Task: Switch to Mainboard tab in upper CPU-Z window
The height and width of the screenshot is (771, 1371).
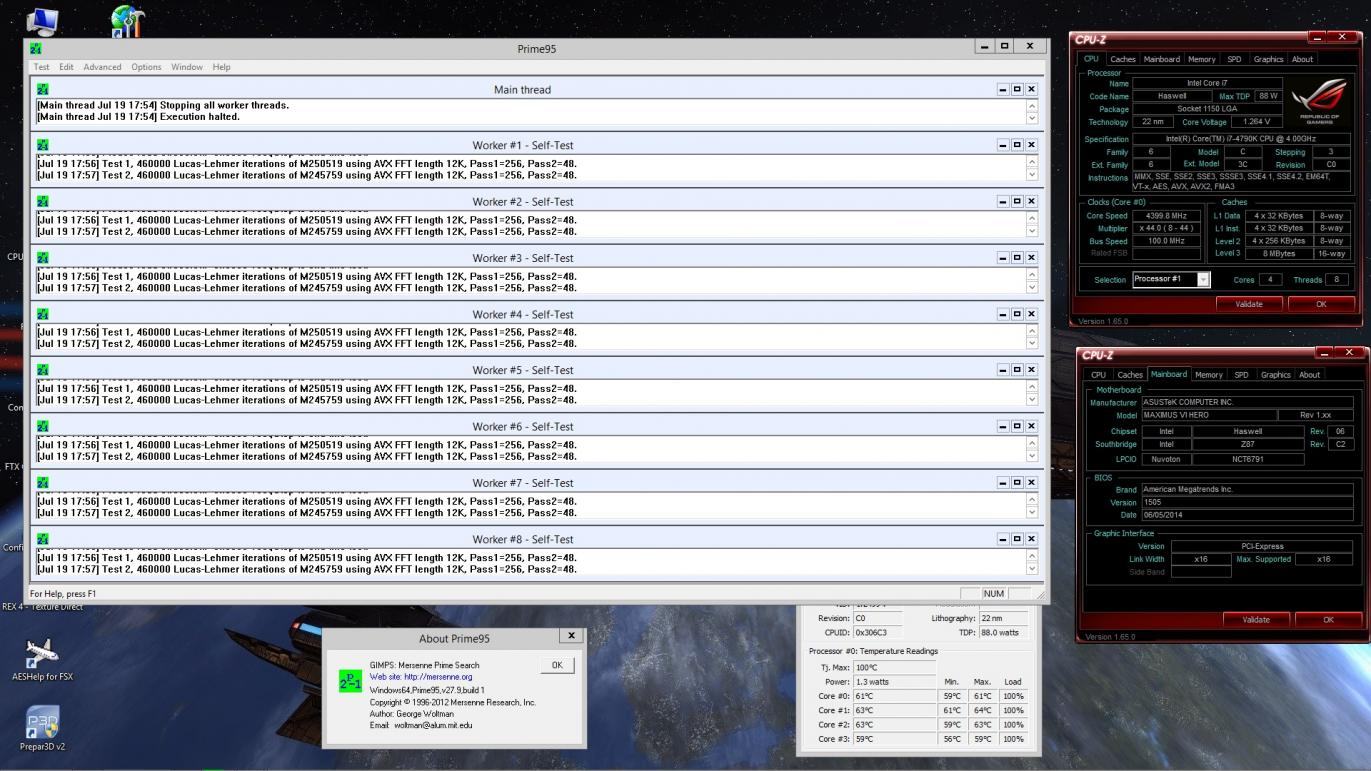Action: coord(1161,59)
